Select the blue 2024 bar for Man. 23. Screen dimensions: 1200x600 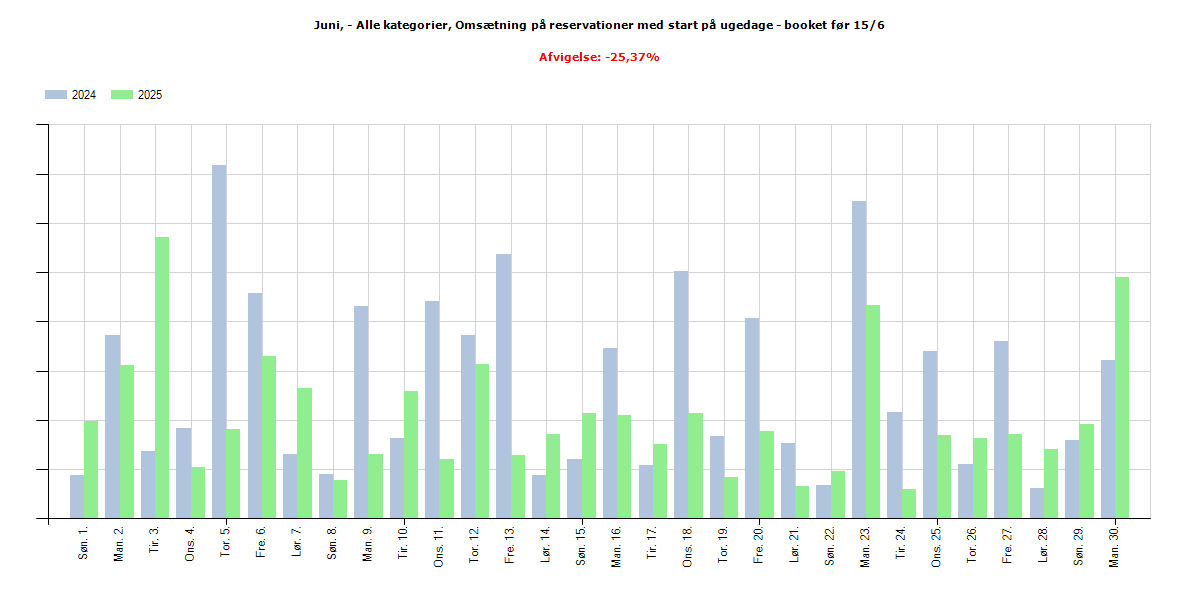pyautogui.click(x=858, y=360)
